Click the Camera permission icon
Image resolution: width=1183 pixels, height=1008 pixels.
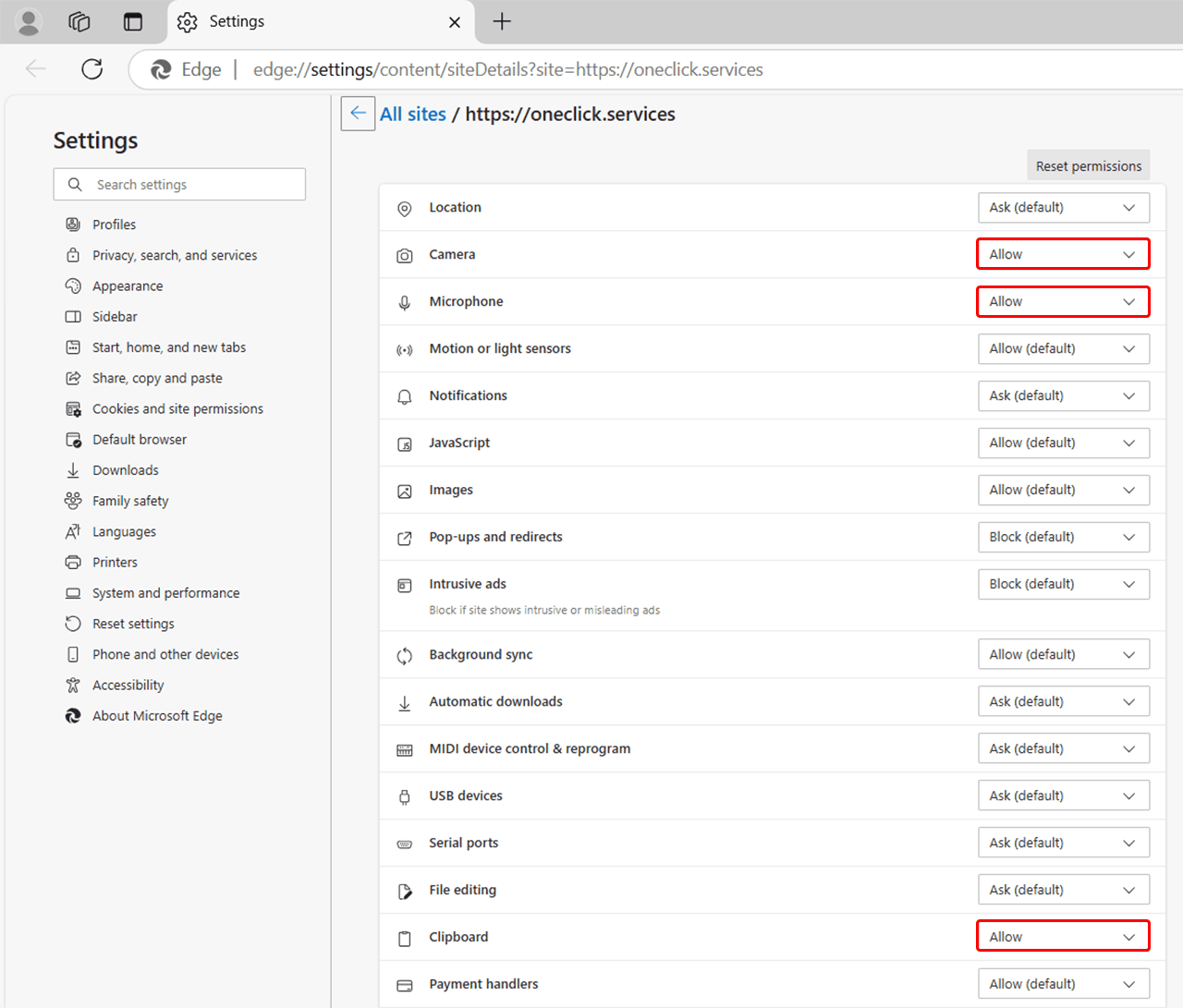405,255
